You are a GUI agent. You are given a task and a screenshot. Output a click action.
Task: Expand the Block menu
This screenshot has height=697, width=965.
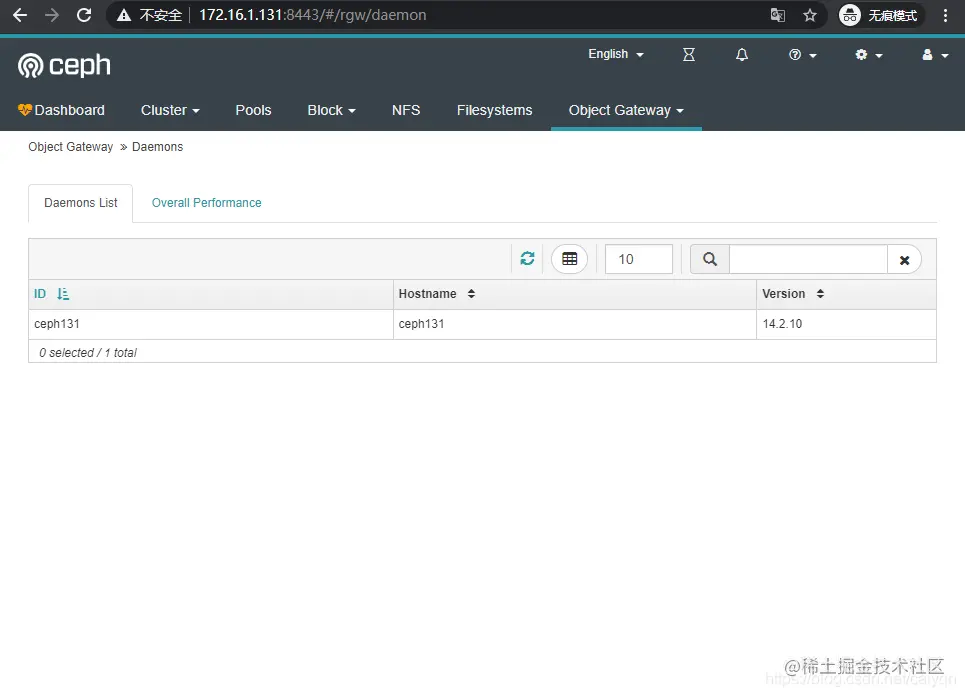[332, 110]
